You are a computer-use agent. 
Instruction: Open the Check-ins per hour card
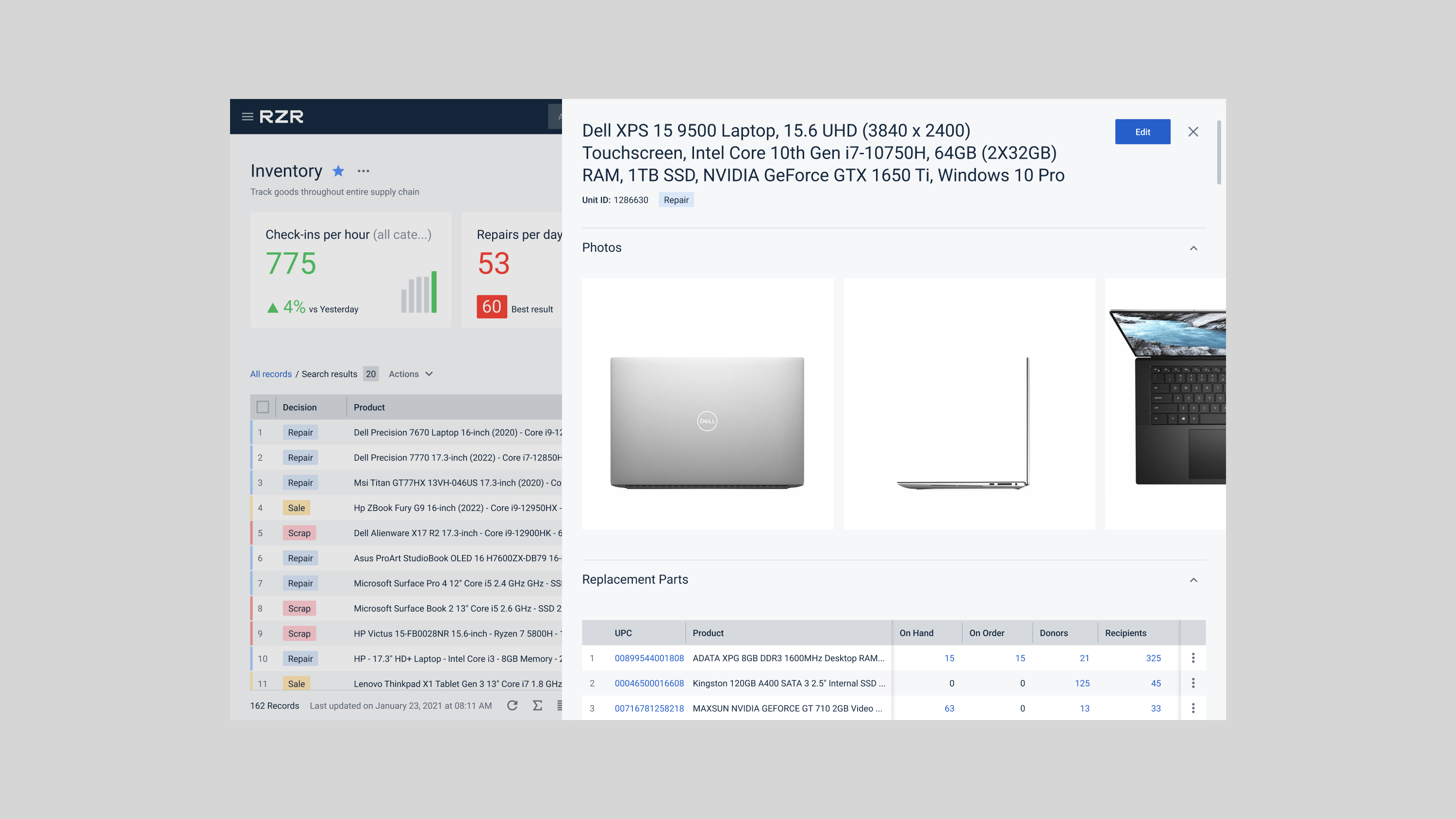coord(350,270)
